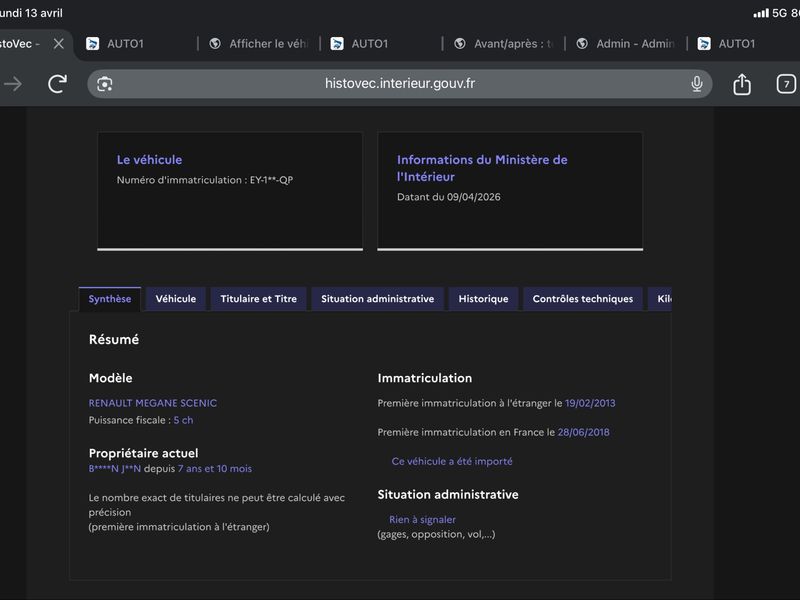800x600 pixels.
Task: Click registration number EY-1**-QP text
Action: pyautogui.click(x=271, y=180)
